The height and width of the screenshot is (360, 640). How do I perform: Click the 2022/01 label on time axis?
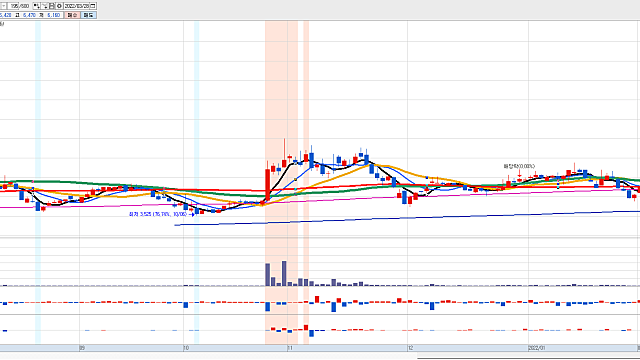click(x=537, y=348)
